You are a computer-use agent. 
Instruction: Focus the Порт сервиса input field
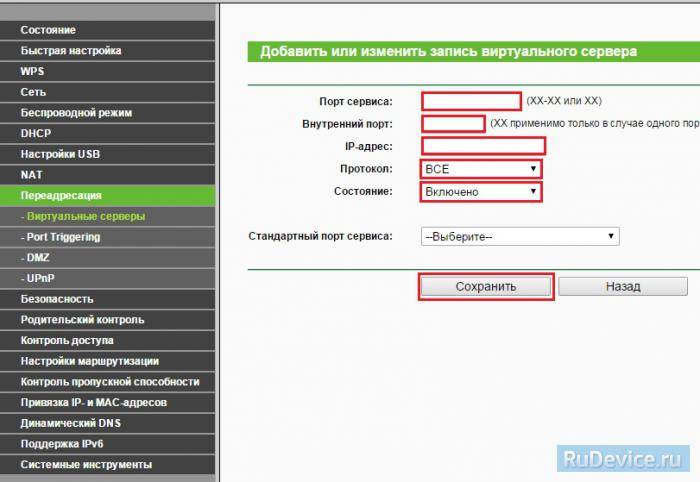tap(471, 101)
